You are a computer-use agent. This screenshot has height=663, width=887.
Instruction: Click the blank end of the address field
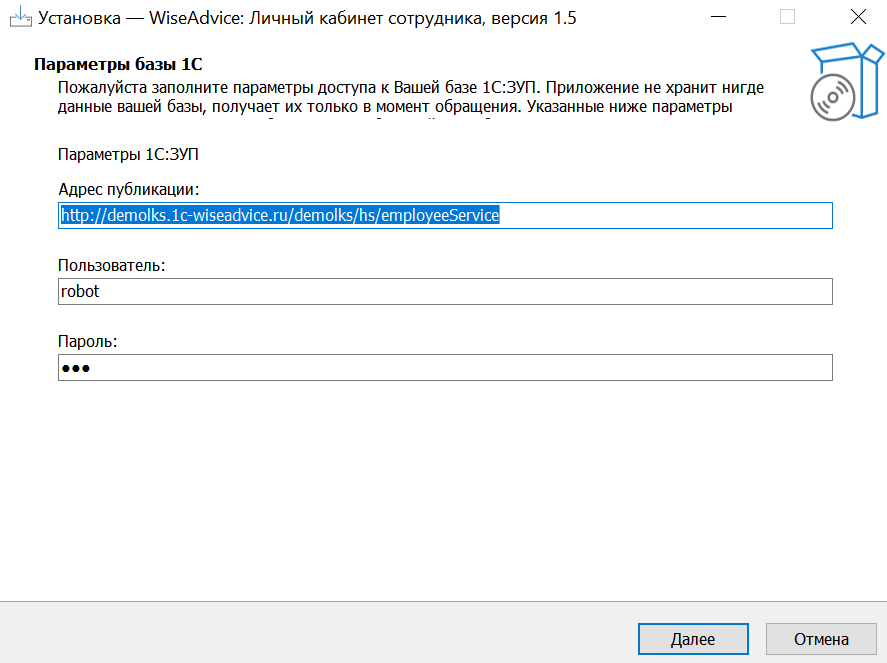tap(670, 215)
